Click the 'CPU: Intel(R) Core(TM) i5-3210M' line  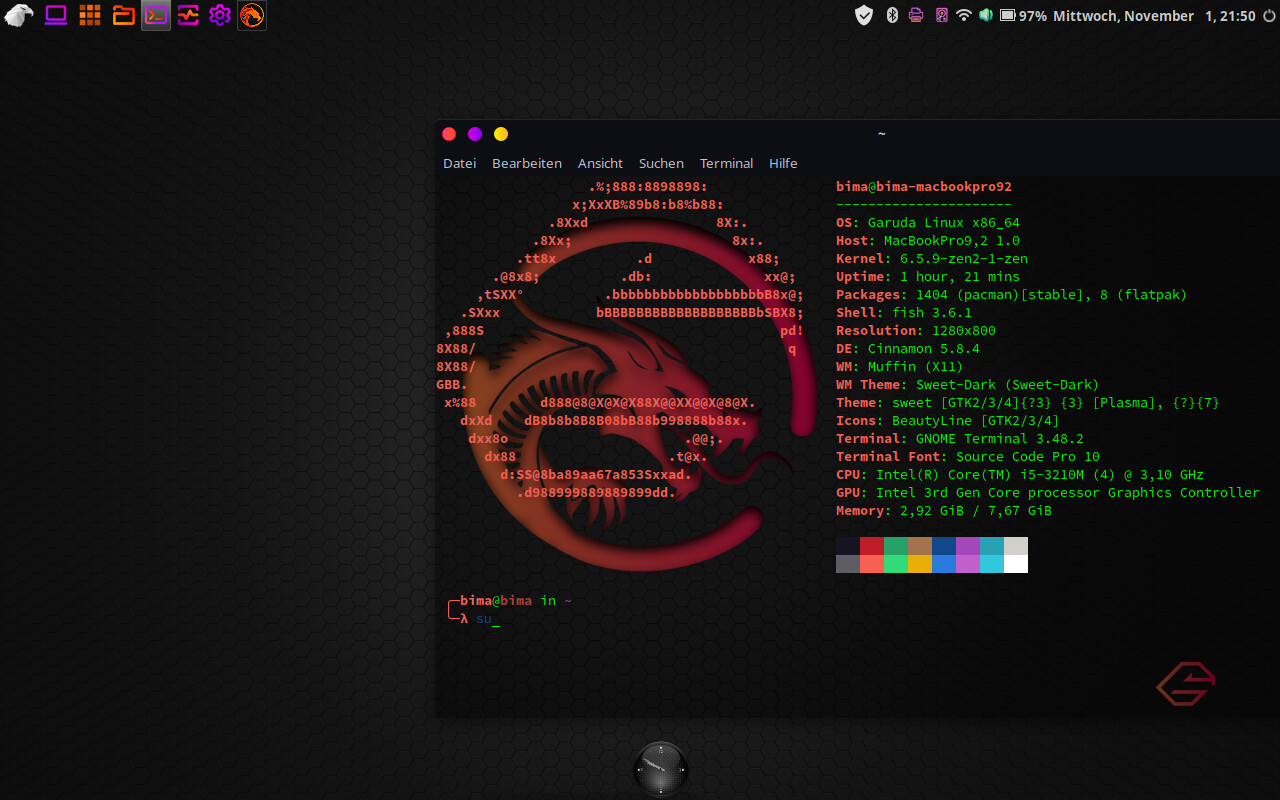1020,475
